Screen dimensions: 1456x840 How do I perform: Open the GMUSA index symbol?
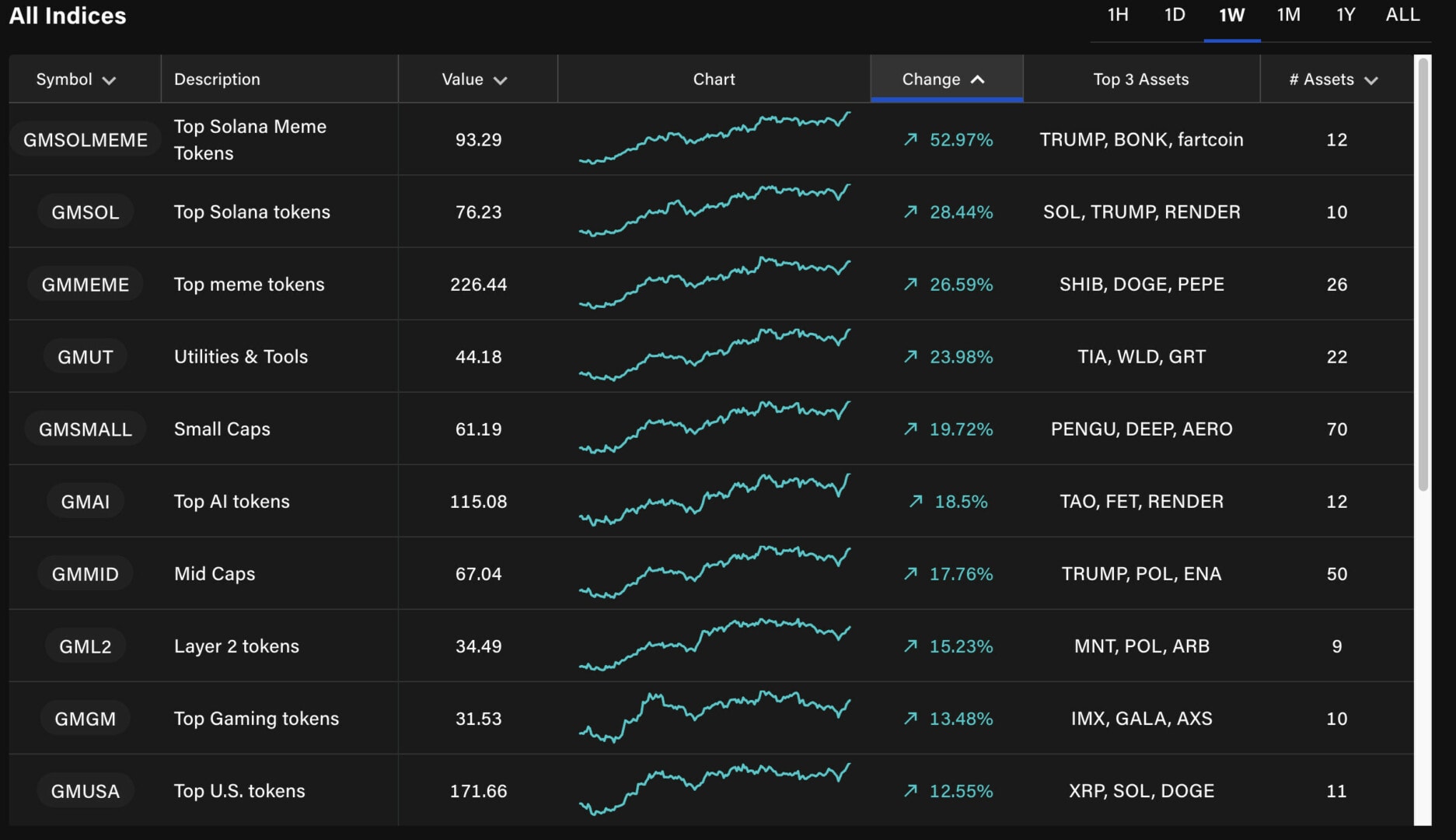pos(86,791)
